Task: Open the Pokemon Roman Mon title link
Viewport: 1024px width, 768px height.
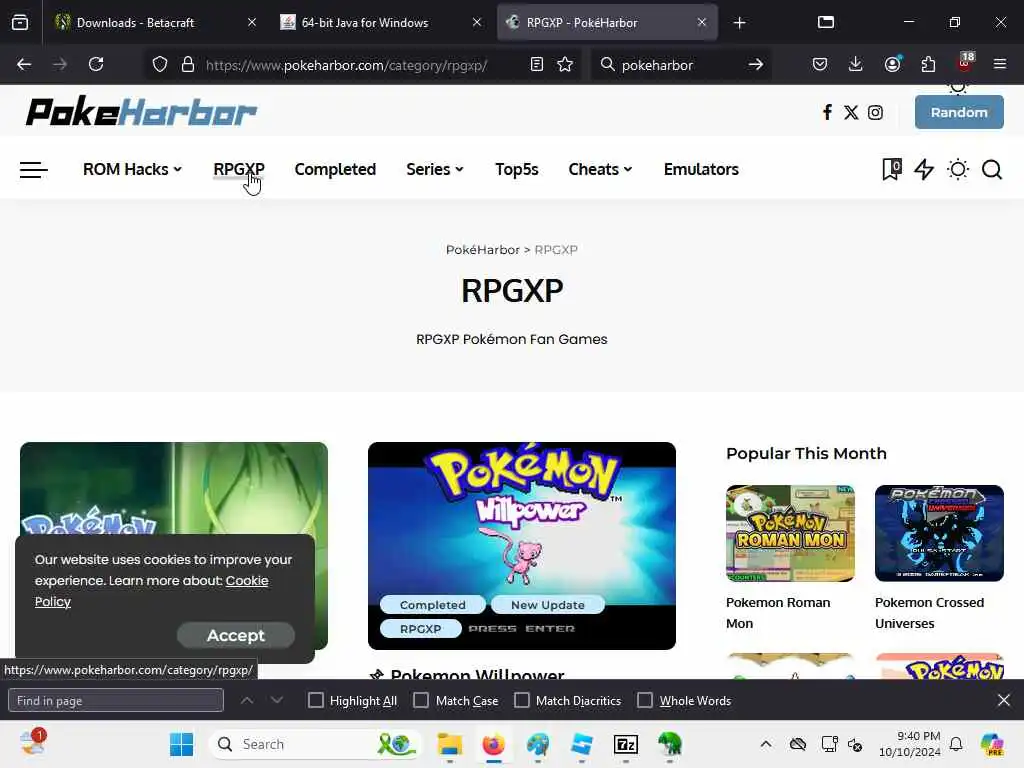Action: (778, 613)
